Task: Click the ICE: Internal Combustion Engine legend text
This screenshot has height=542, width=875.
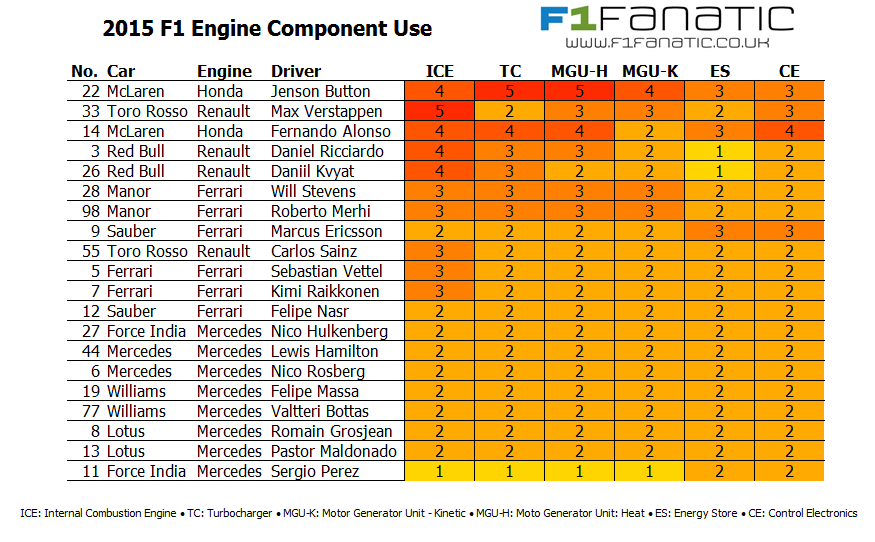Action: pyautogui.click(x=98, y=513)
